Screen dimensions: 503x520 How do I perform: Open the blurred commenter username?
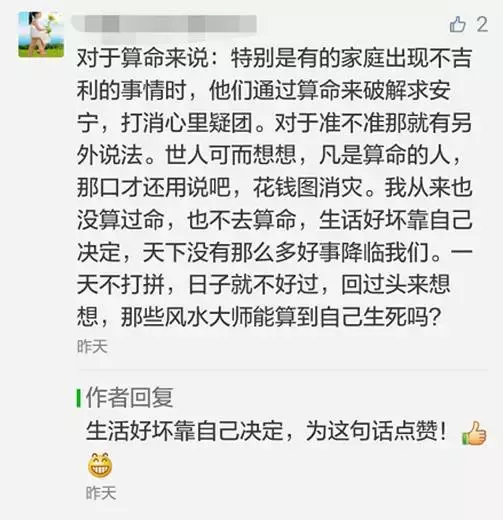tap(164, 24)
